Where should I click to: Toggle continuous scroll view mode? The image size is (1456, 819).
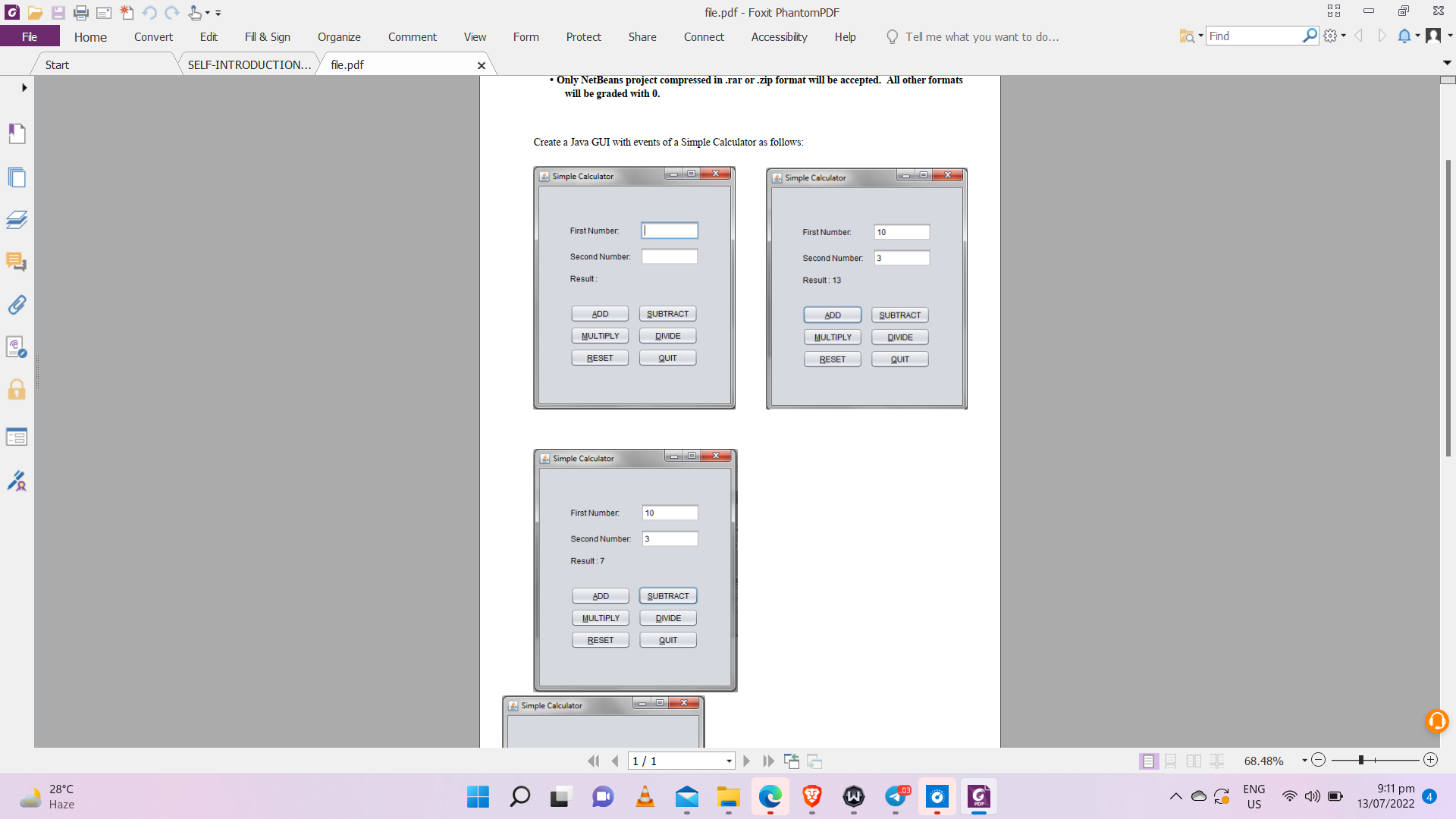click(x=1169, y=761)
